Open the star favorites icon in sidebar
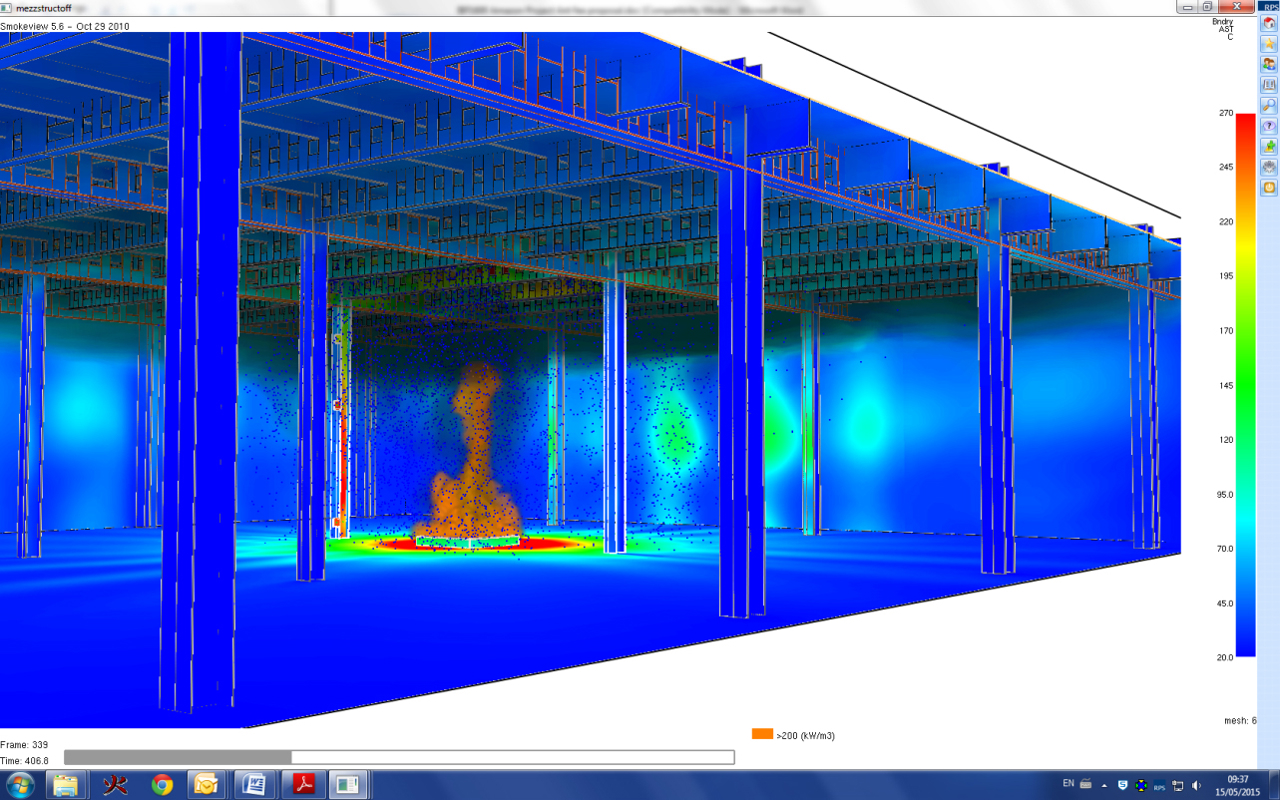 pyautogui.click(x=1269, y=43)
